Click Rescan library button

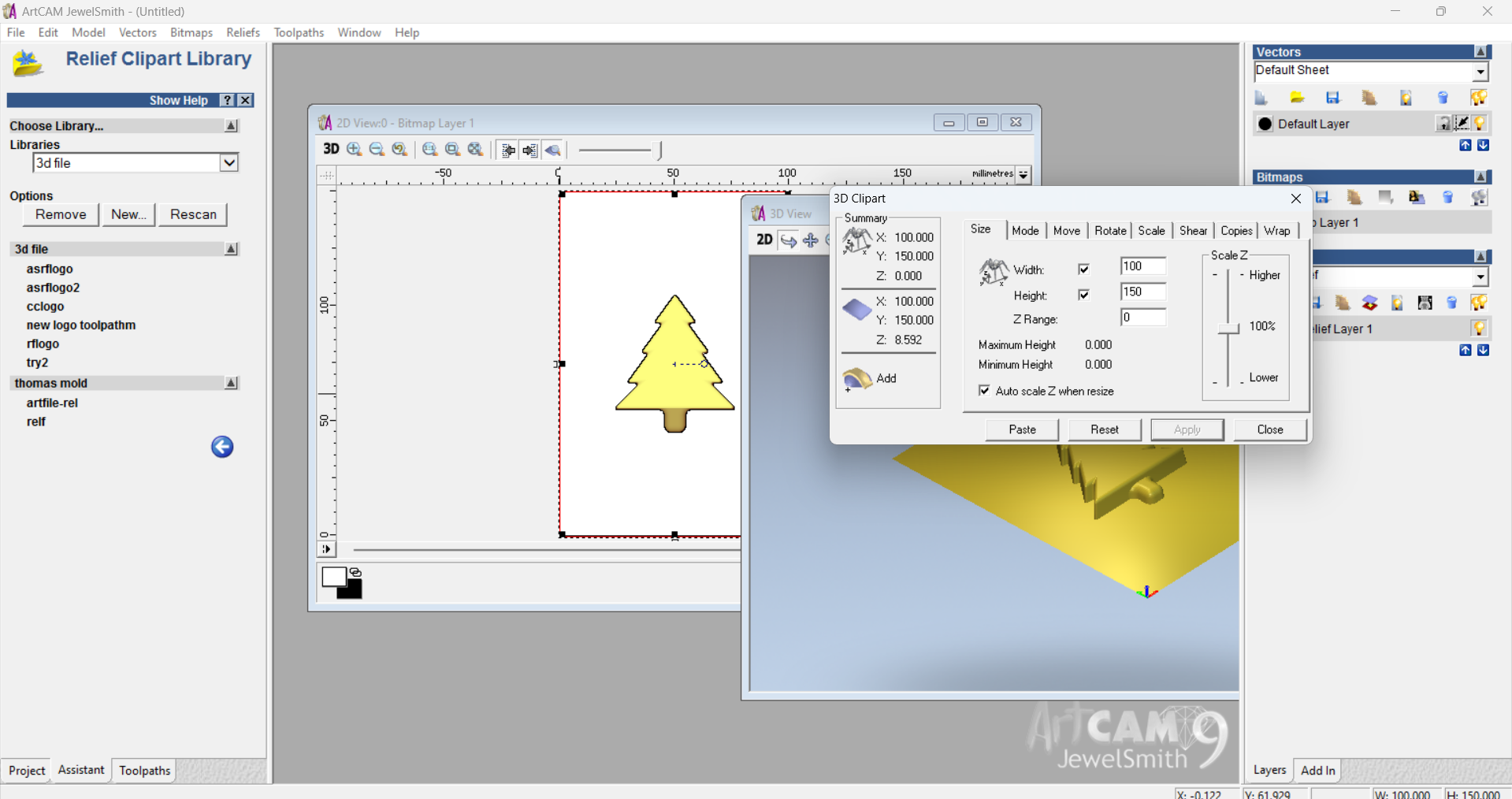(x=193, y=214)
